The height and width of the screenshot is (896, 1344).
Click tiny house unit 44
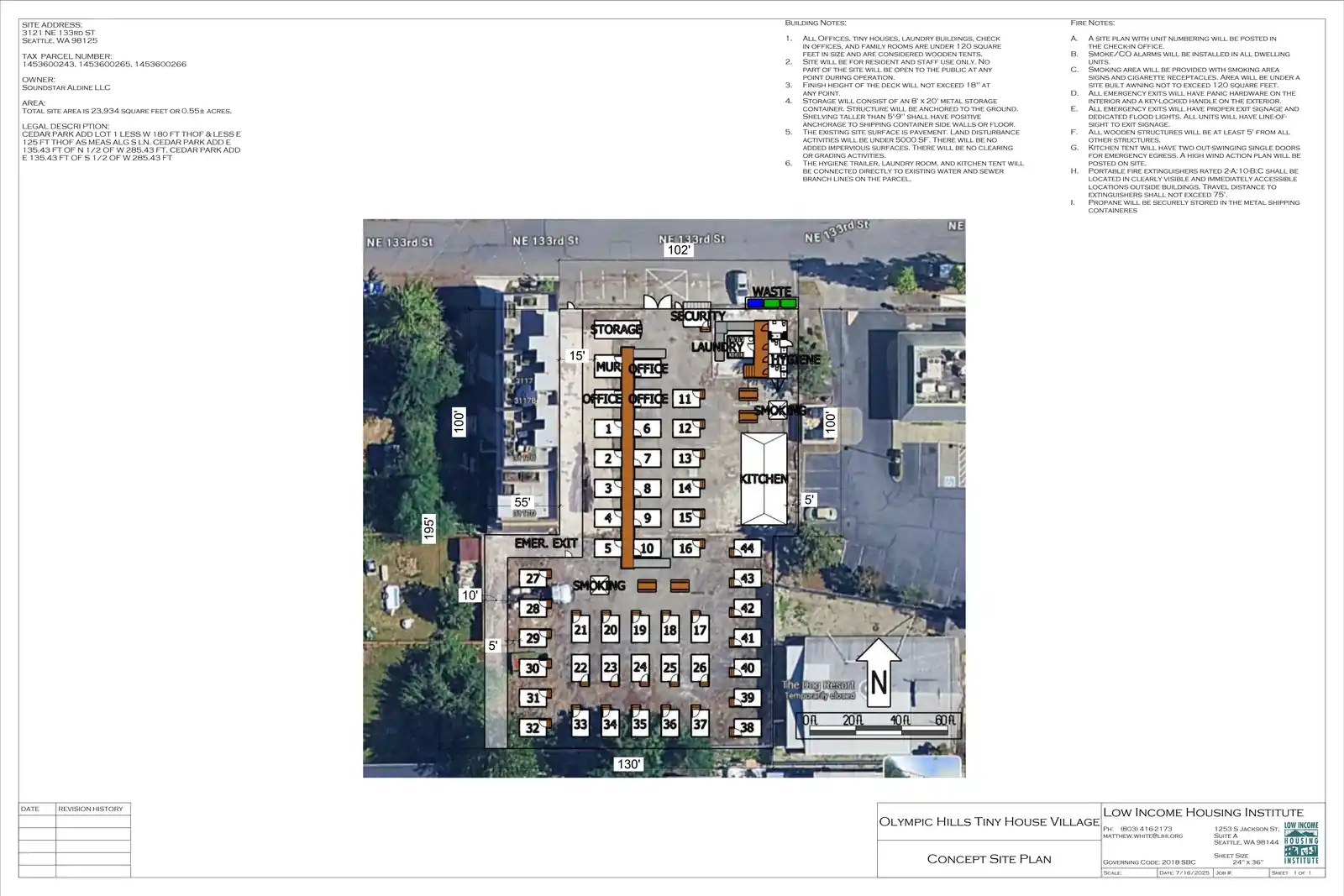point(747,548)
